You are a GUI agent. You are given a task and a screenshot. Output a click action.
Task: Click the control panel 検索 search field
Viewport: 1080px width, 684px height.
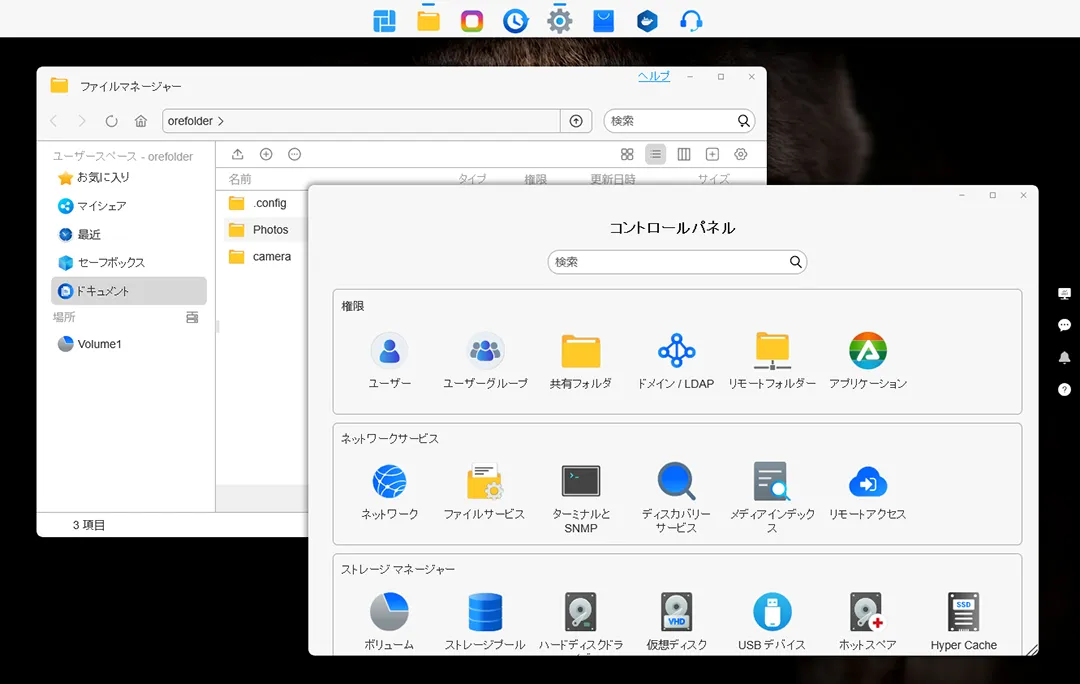[x=670, y=262]
